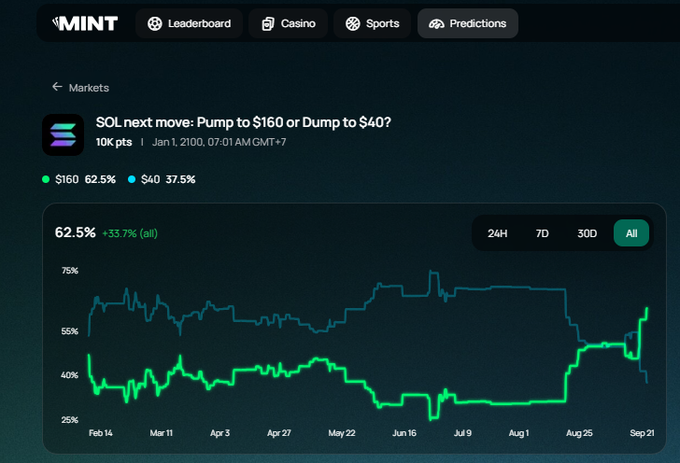Viewport: 680px width, 463px height.
Task: Click the back arrow beside Markets
Action: [x=57, y=87]
